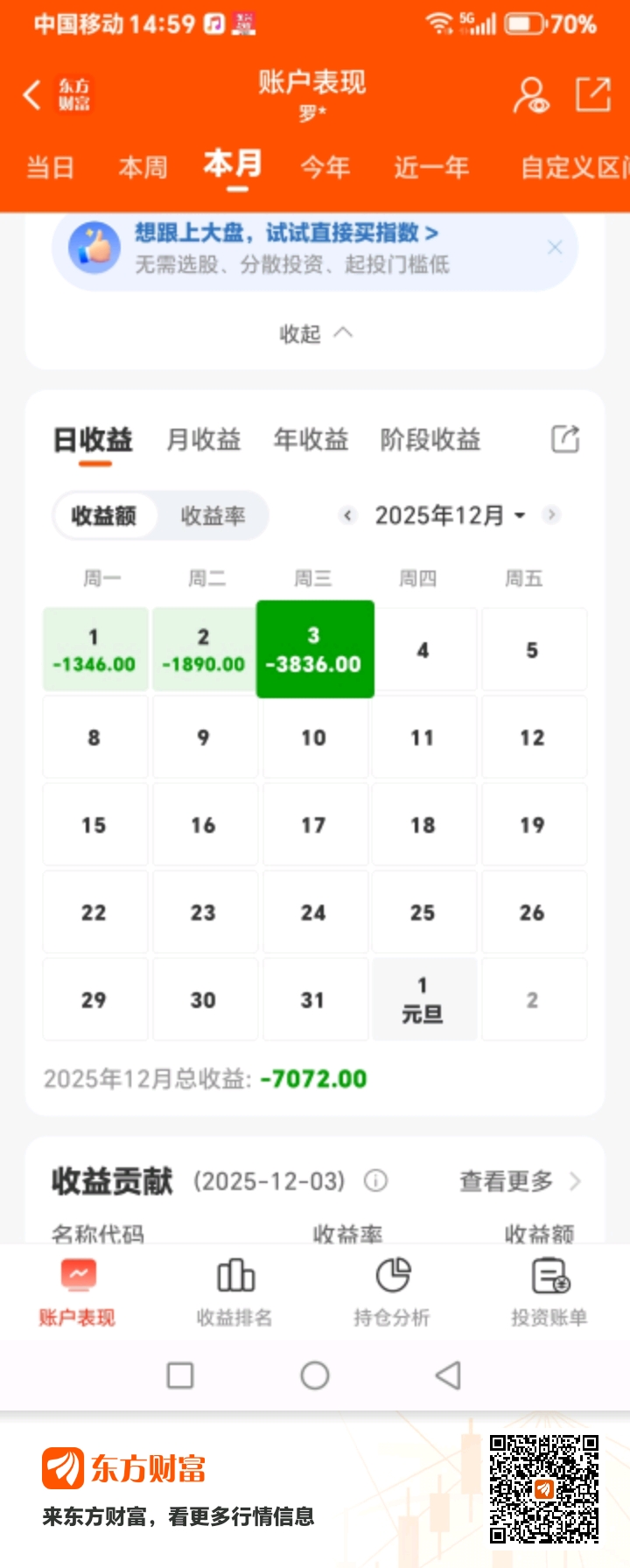This screenshot has height=1568, width=630.
Task: Tap share icon in top header
Action: click(x=592, y=94)
